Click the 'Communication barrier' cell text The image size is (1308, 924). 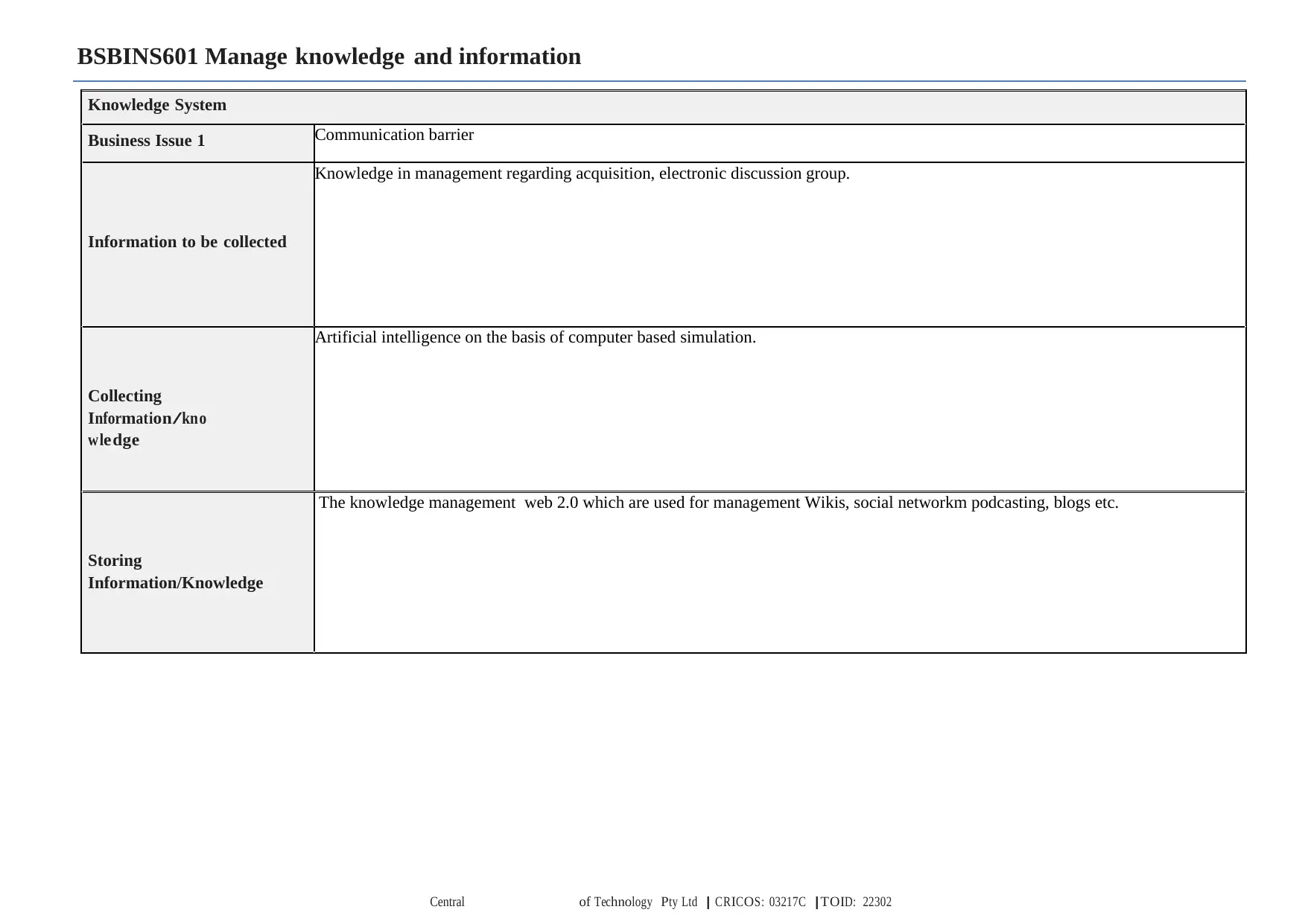[x=394, y=135]
